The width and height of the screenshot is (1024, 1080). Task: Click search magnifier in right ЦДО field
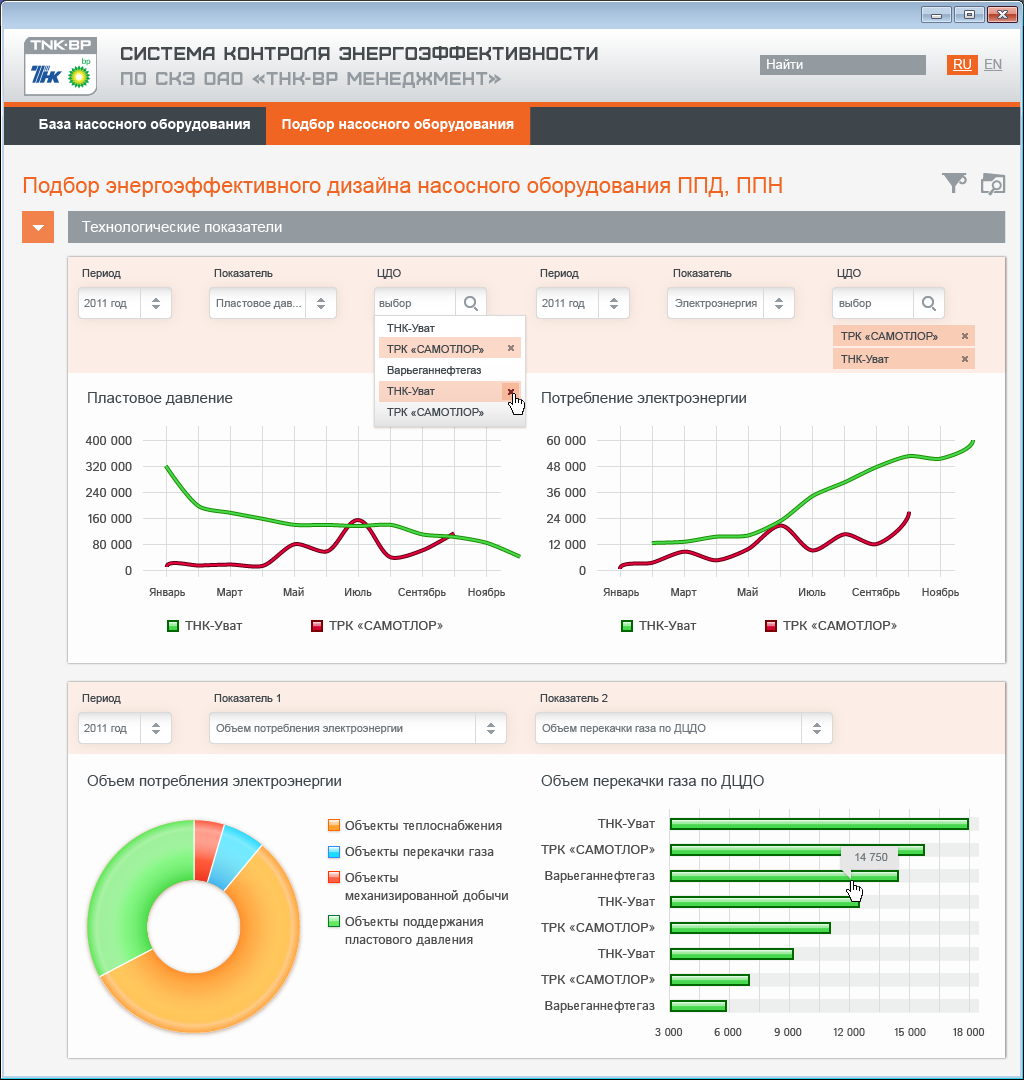click(x=928, y=303)
